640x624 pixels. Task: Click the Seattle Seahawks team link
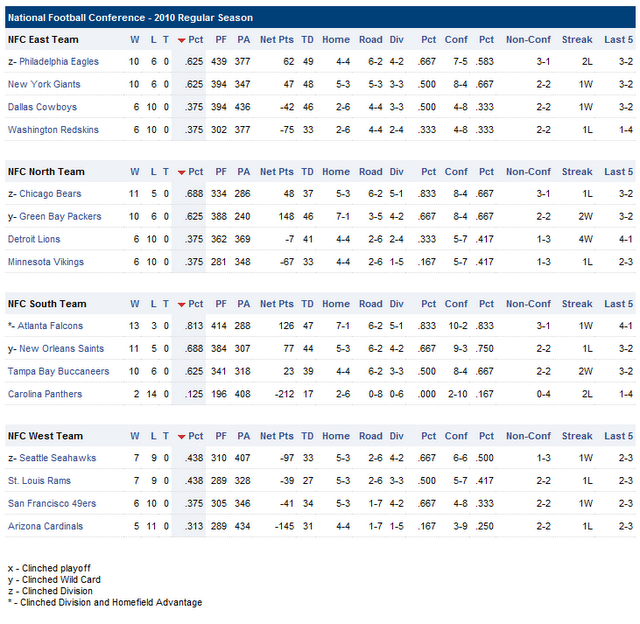tap(57, 458)
